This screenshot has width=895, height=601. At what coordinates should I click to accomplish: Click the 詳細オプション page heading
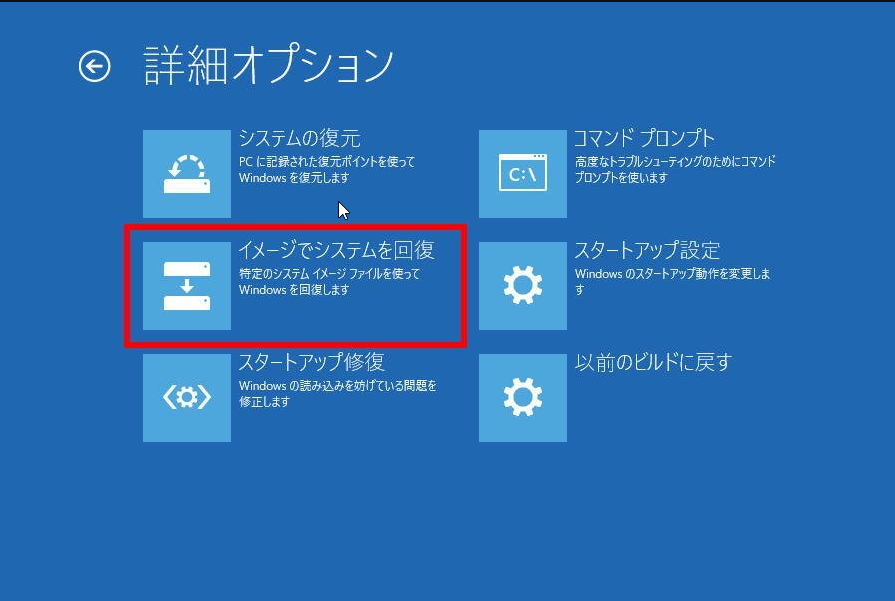[269, 66]
